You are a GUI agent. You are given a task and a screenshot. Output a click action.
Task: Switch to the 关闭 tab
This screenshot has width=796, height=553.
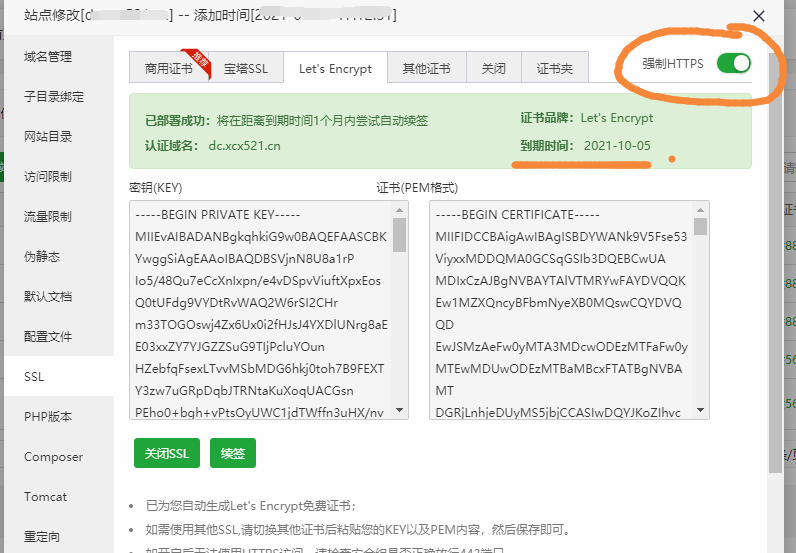[493, 67]
